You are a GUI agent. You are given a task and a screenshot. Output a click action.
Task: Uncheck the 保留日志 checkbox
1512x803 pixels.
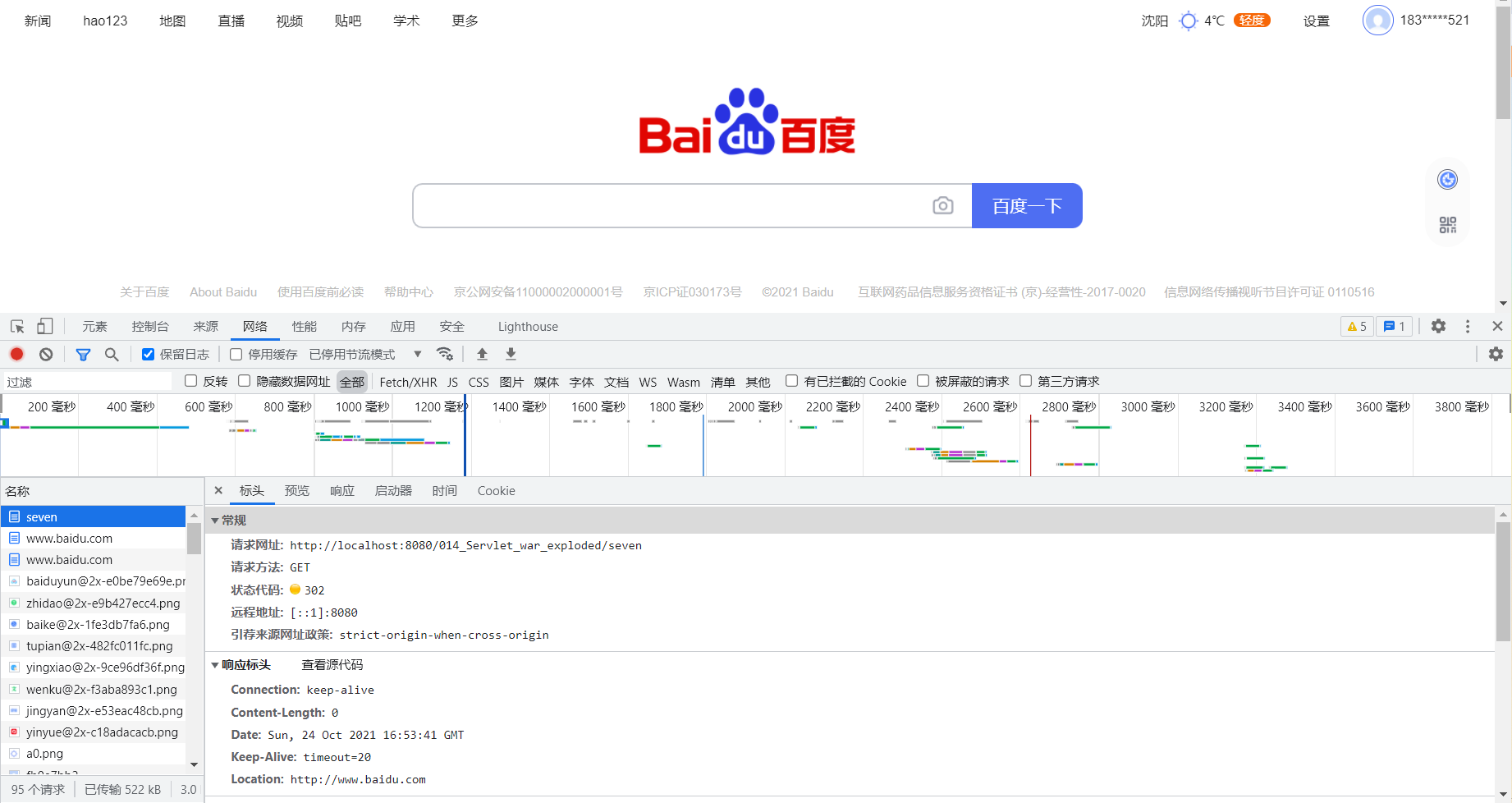coord(148,354)
